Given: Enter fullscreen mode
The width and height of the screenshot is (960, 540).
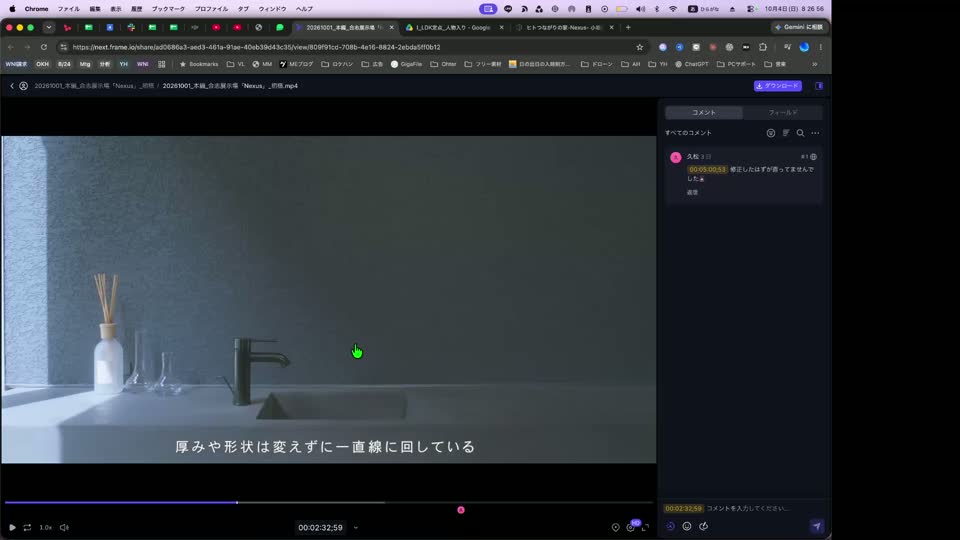Looking at the screenshot, I should [x=645, y=527].
